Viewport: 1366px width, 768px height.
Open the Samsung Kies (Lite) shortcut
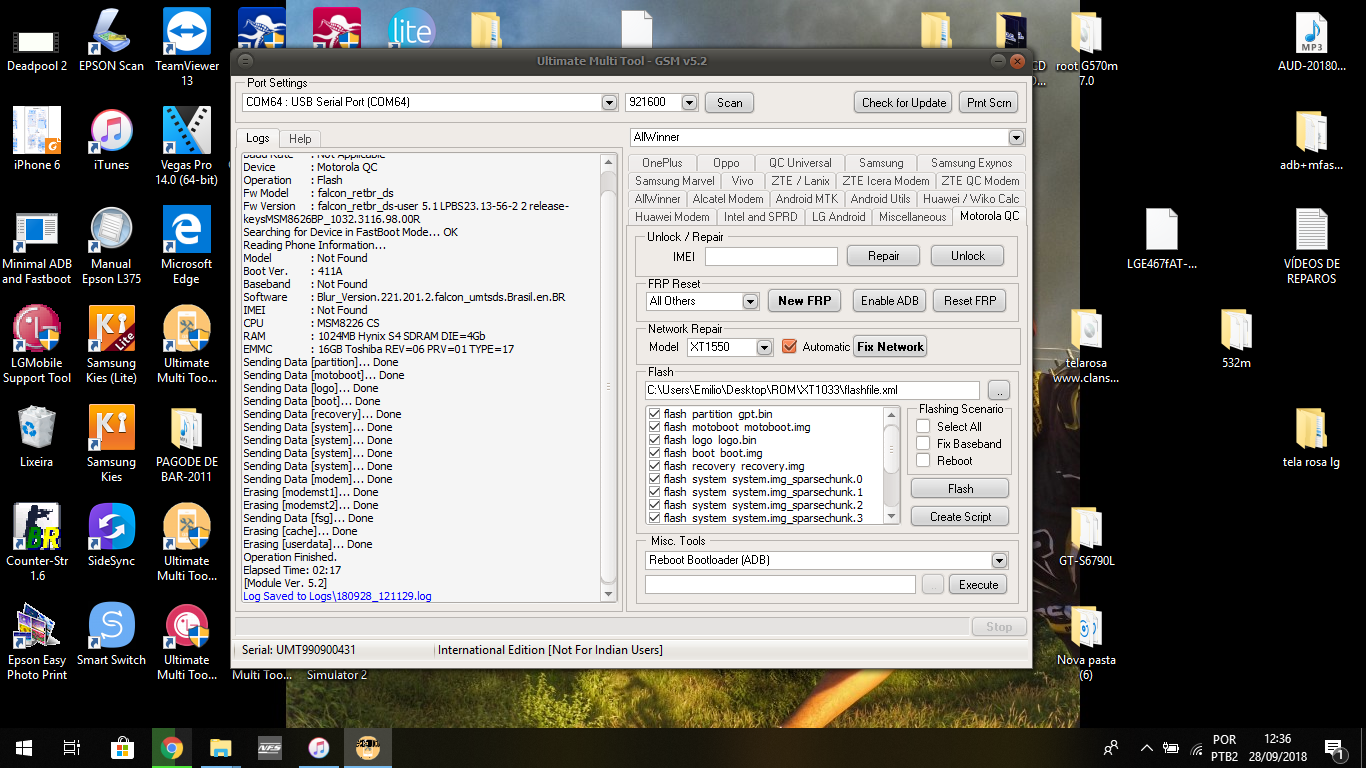pos(111,345)
